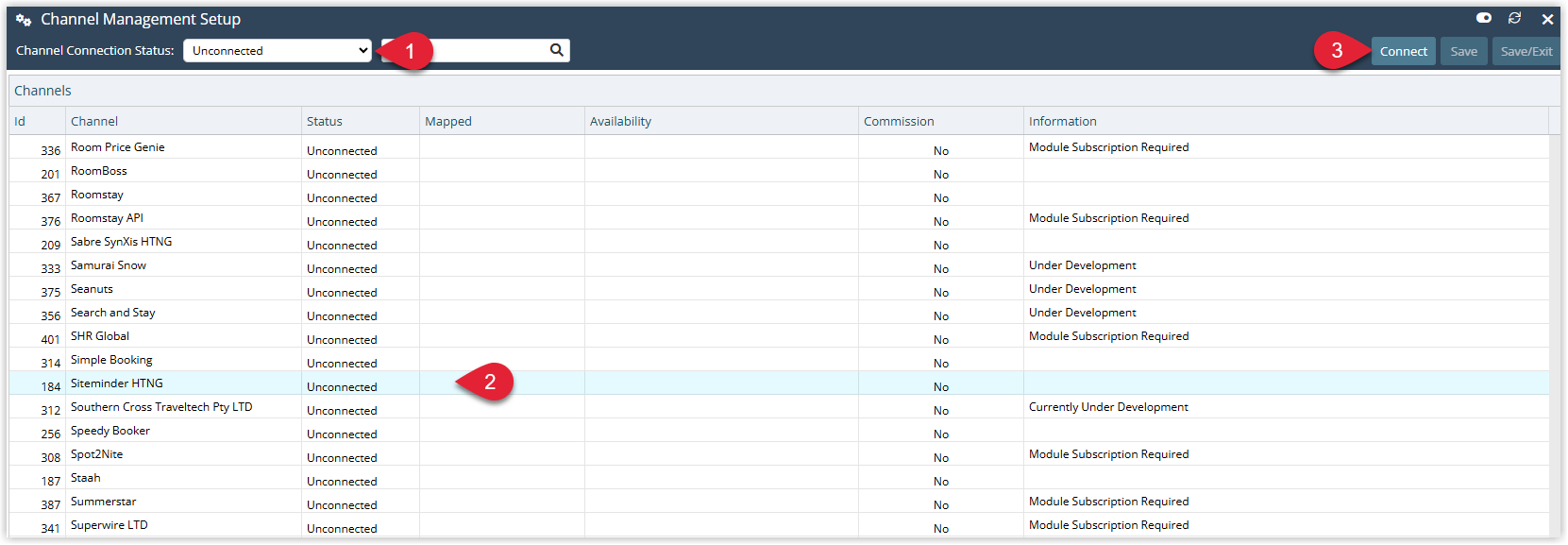Click the Commission column header

click(x=941, y=121)
